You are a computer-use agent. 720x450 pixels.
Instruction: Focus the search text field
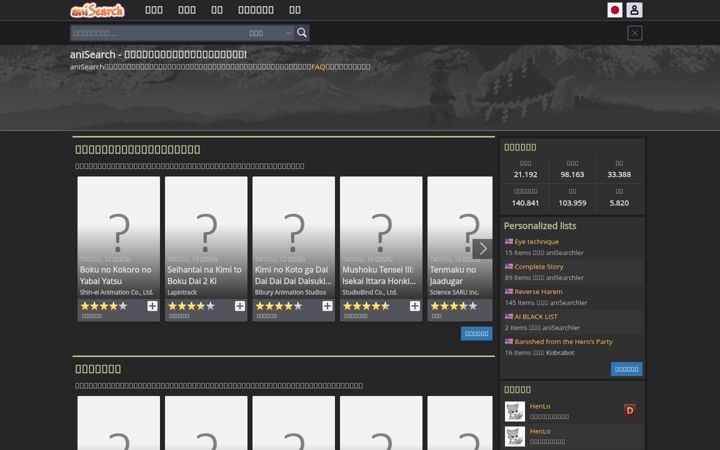158,33
